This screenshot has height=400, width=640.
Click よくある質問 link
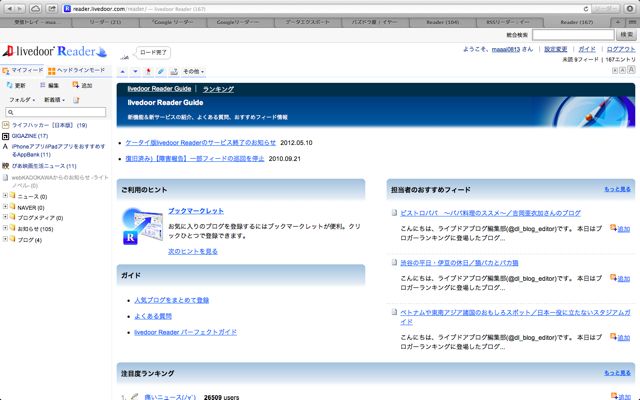pyautogui.click(x=153, y=316)
